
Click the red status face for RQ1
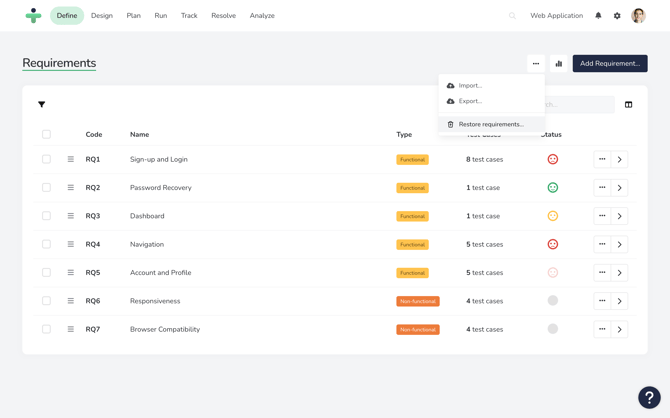[552, 159]
